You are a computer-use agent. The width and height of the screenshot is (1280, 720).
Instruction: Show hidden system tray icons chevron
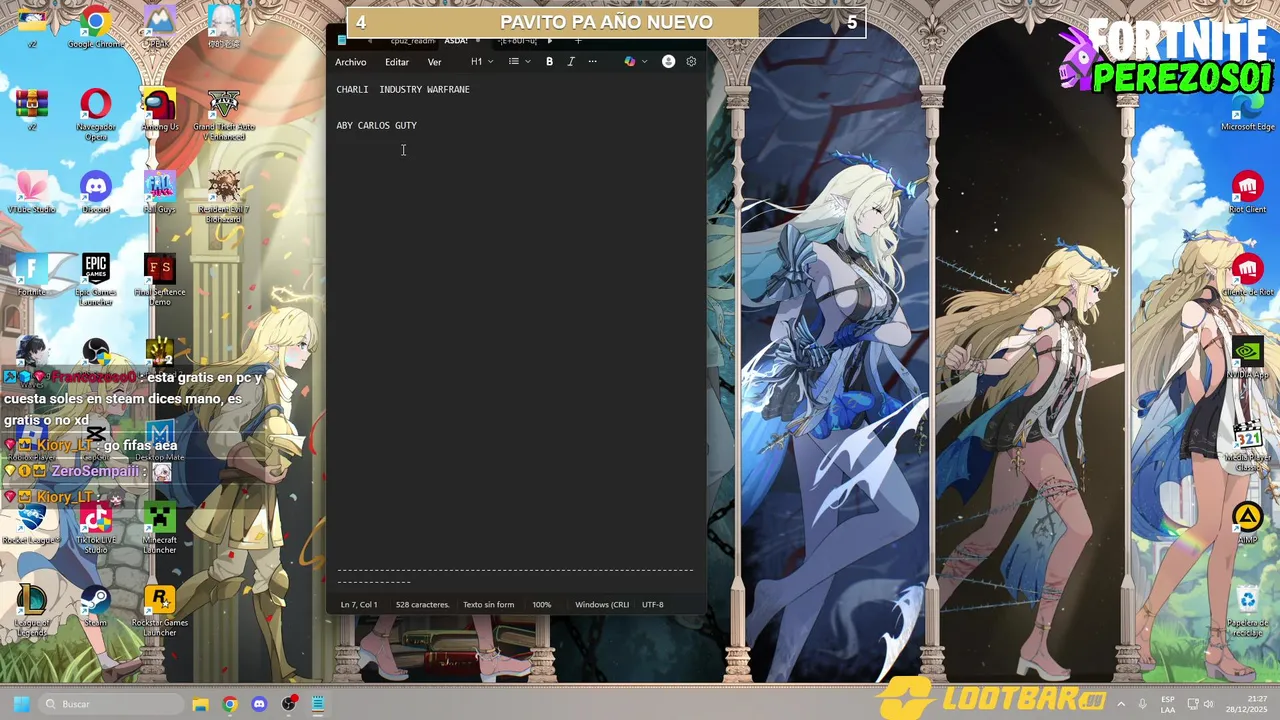[x=1121, y=704]
